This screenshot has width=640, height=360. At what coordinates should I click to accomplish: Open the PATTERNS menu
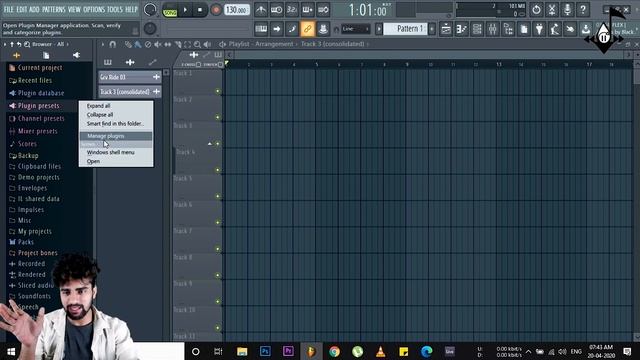[53, 9]
